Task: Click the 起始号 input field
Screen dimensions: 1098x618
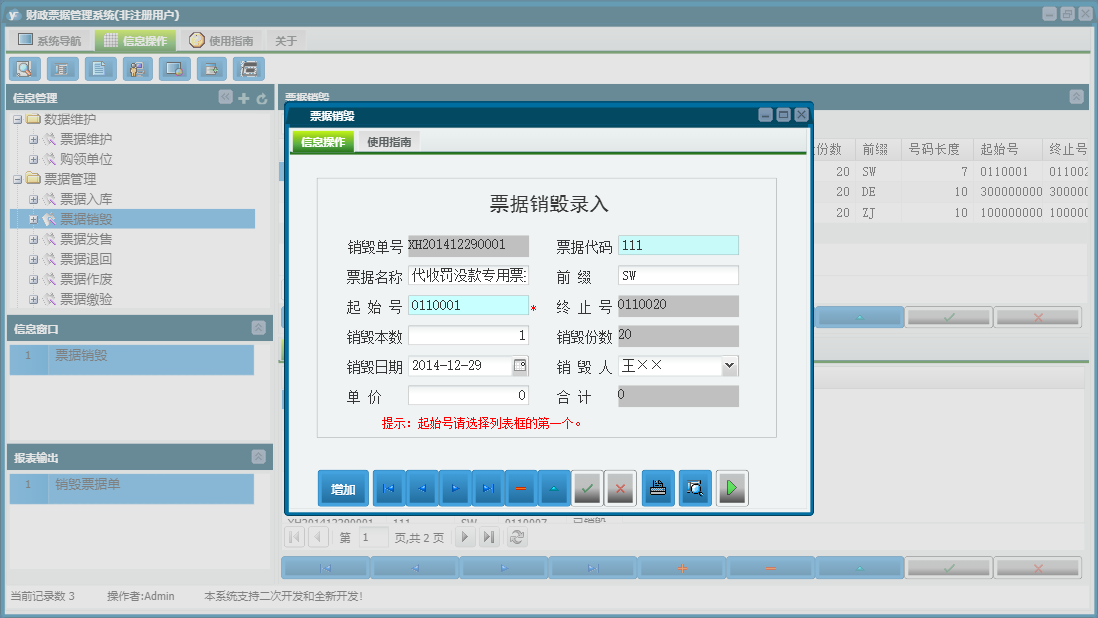Action: point(468,305)
